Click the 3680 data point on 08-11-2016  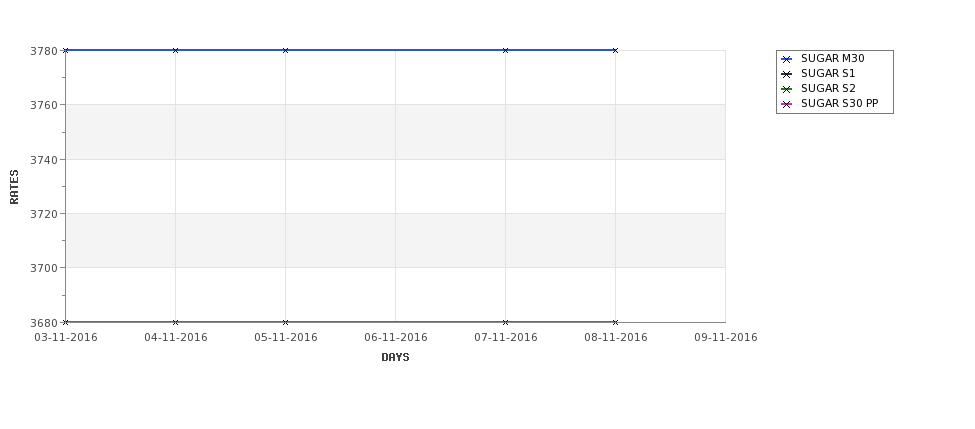pyautogui.click(x=615, y=322)
